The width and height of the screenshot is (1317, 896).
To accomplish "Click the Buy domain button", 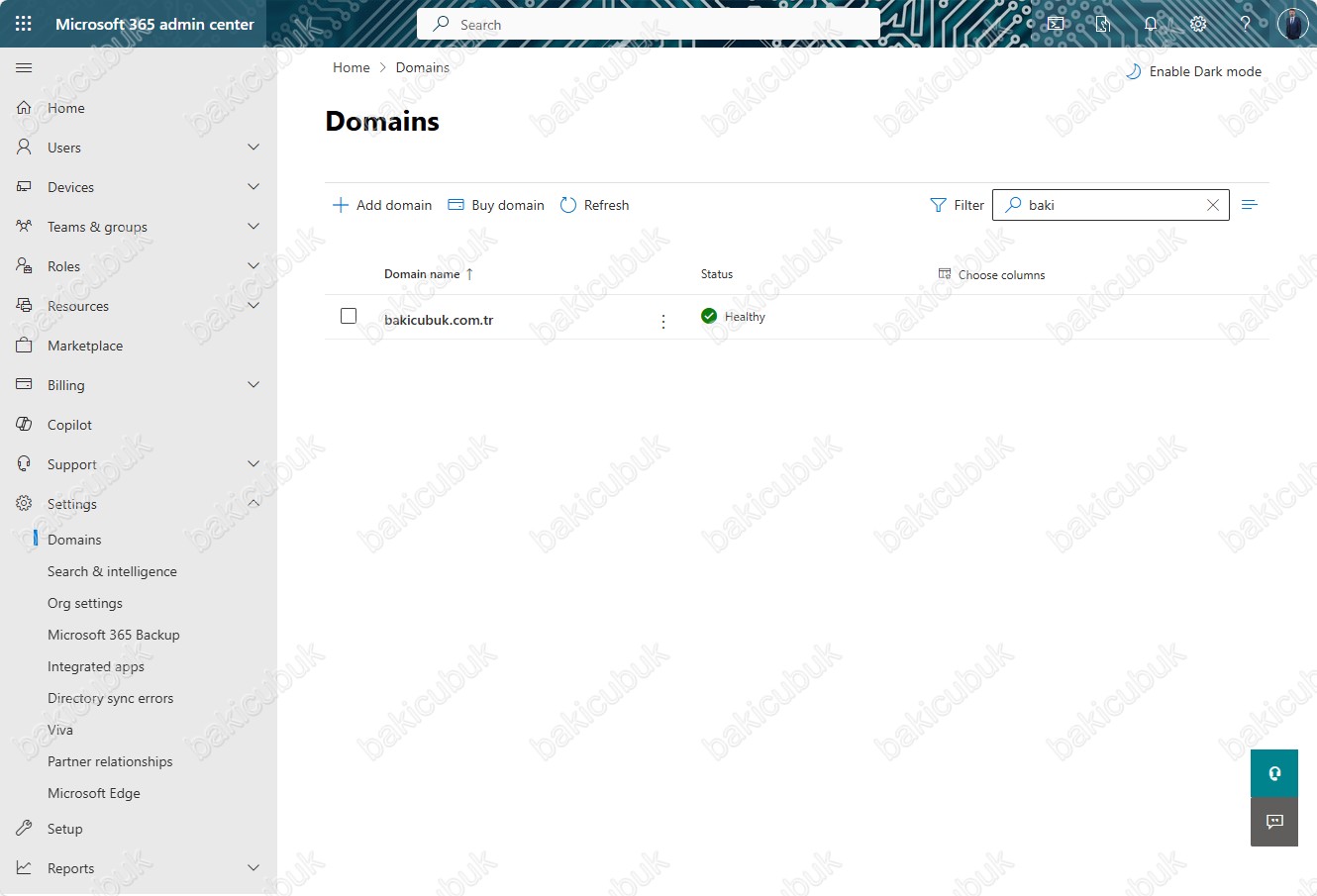I will 496,205.
